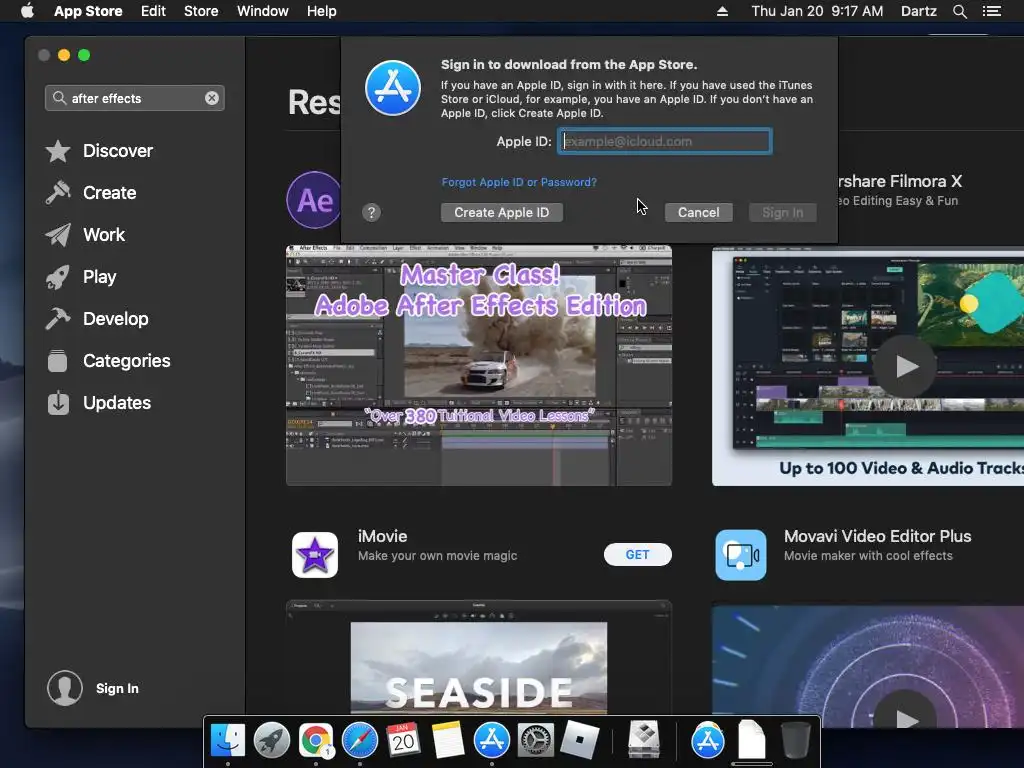The width and height of the screenshot is (1024, 768).
Task: Open the Store menu
Action: point(201,11)
